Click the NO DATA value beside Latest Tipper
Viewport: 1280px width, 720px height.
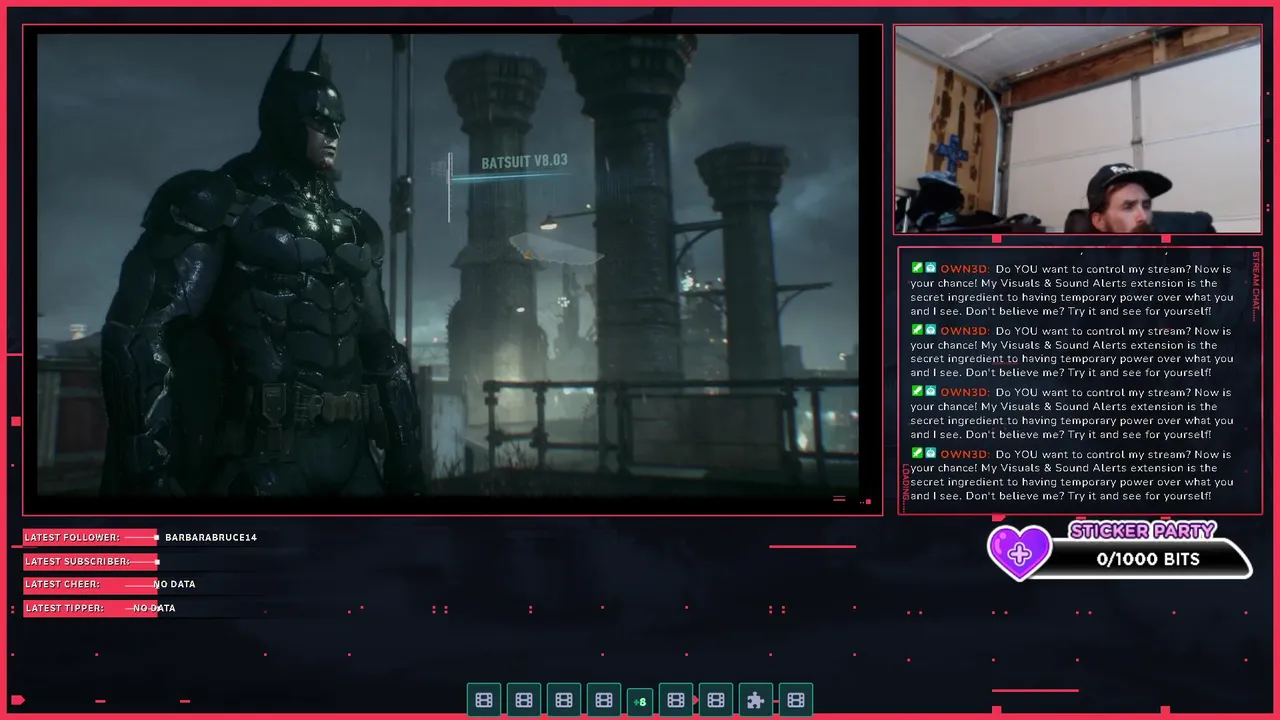tap(154, 608)
